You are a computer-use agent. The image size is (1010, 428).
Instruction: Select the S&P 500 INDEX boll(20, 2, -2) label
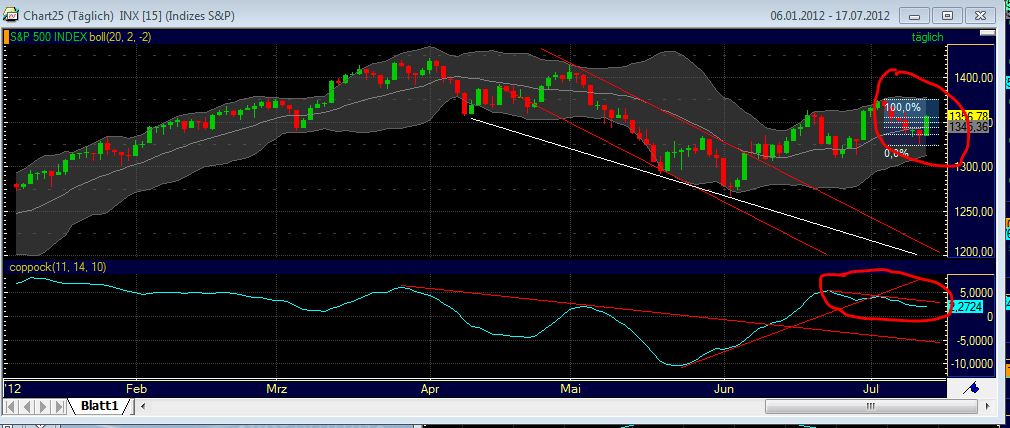pos(81,37)
